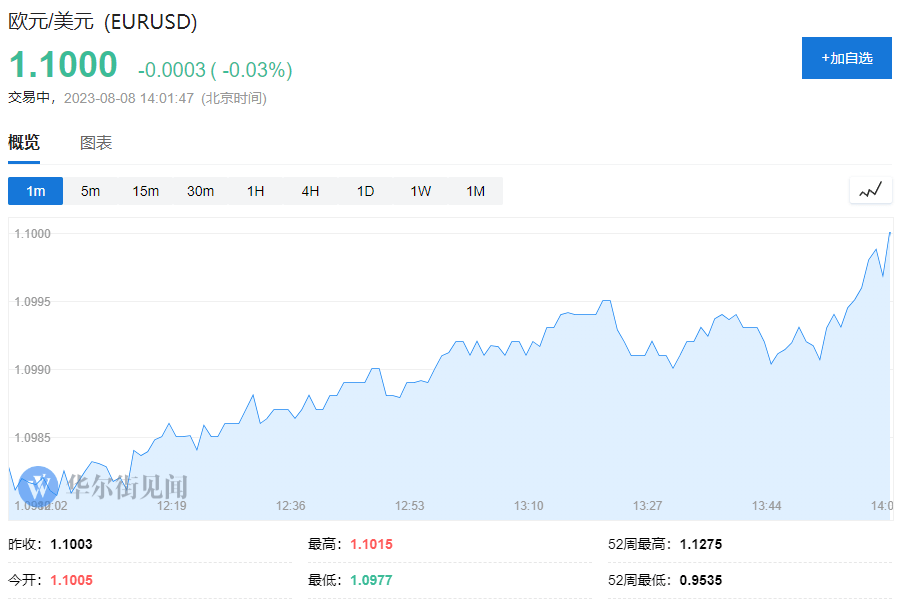912x615 pixels.
Task: Set chart period to 1H
Action: coord(256,191)
